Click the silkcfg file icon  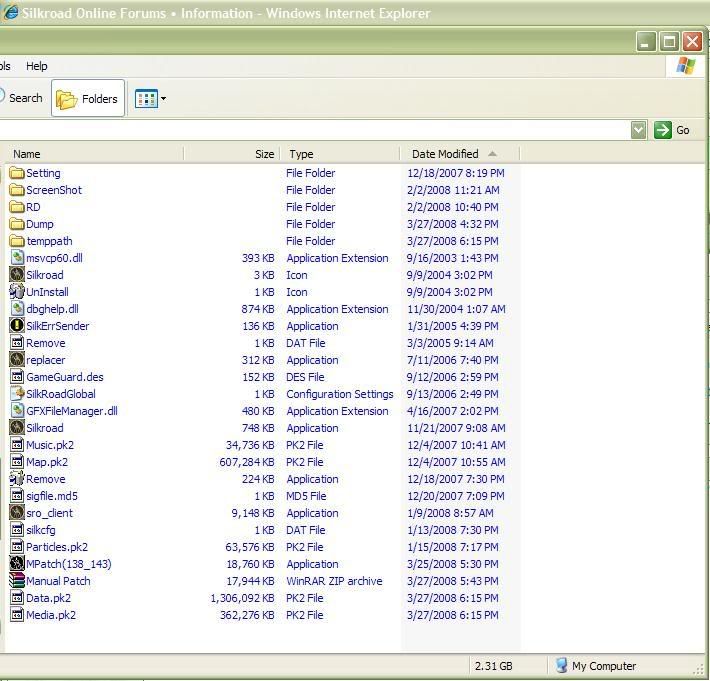[17, 530]
